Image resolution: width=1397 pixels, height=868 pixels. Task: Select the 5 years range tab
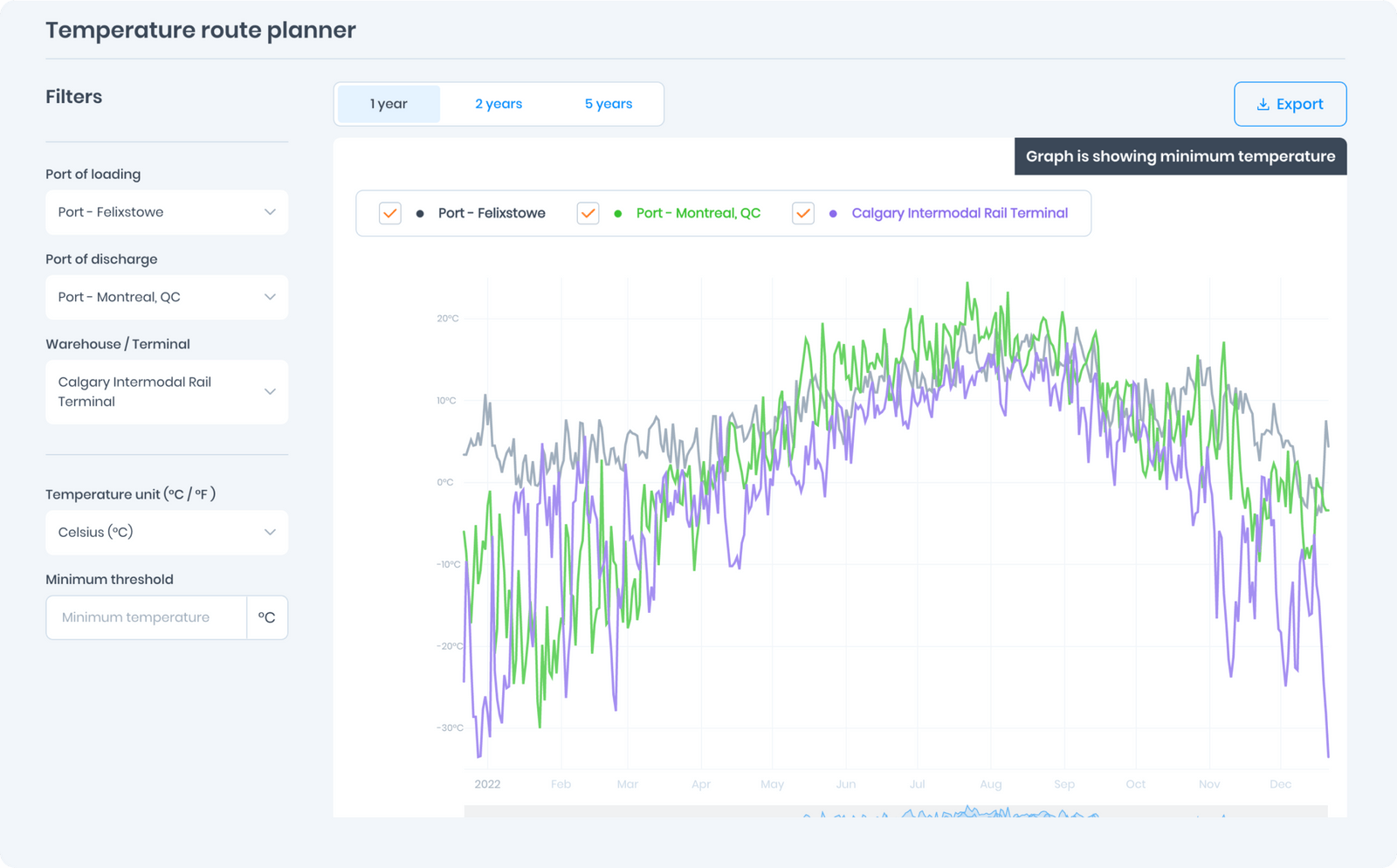pyautogui.click(x=608, y=103)
